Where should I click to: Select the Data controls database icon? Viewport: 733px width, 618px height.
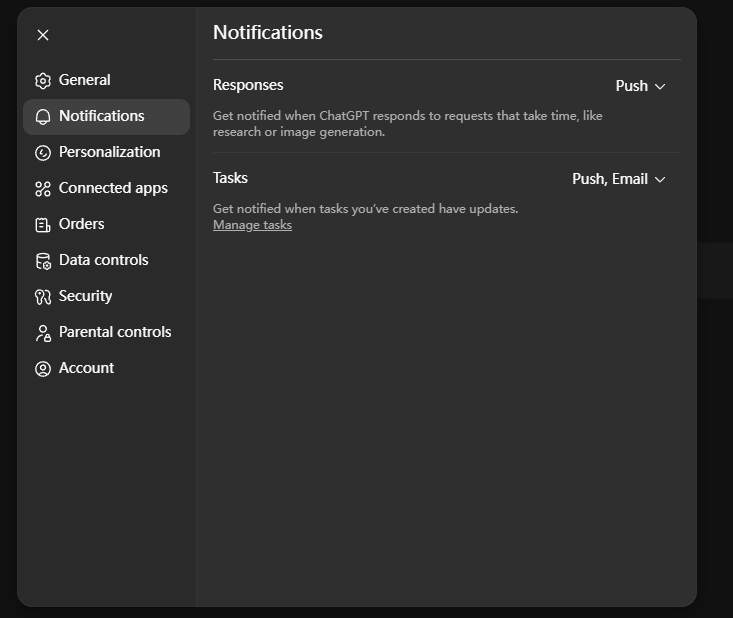click(42, 261)
